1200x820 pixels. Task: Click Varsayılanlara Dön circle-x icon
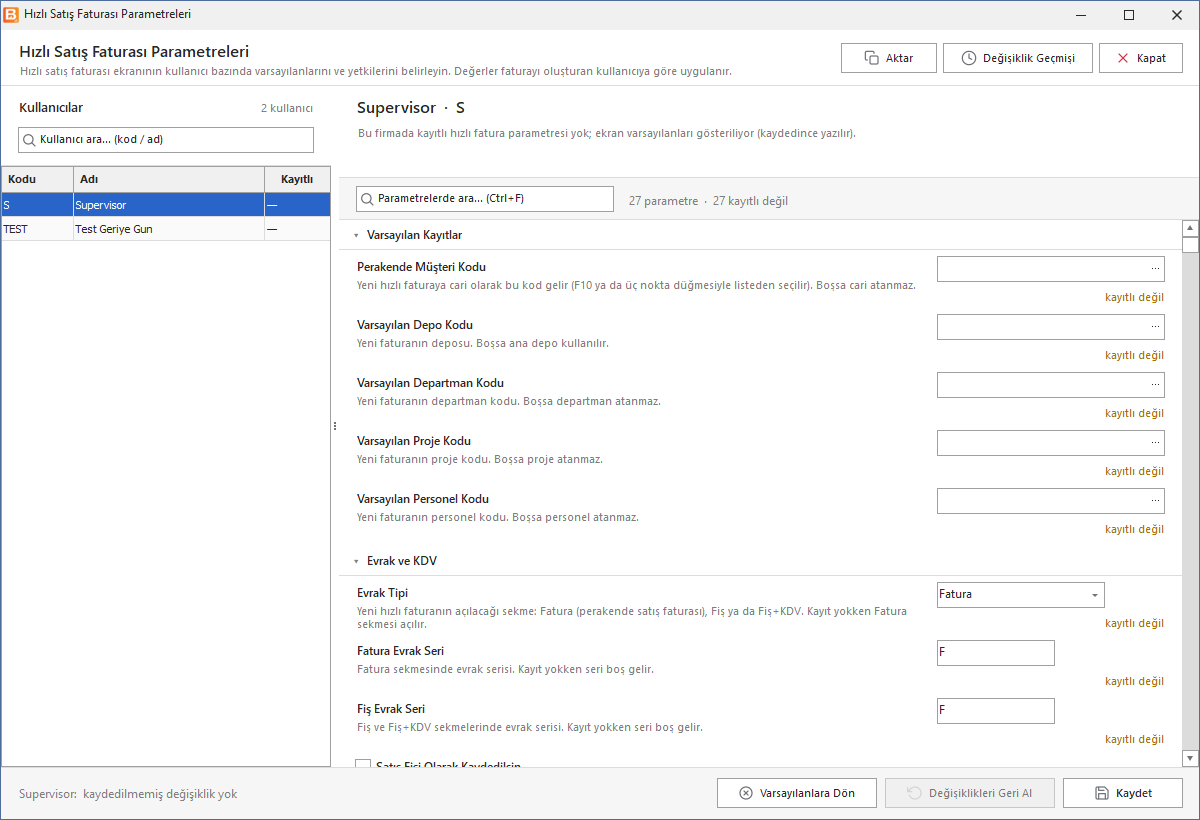click(x=746, y=793)
